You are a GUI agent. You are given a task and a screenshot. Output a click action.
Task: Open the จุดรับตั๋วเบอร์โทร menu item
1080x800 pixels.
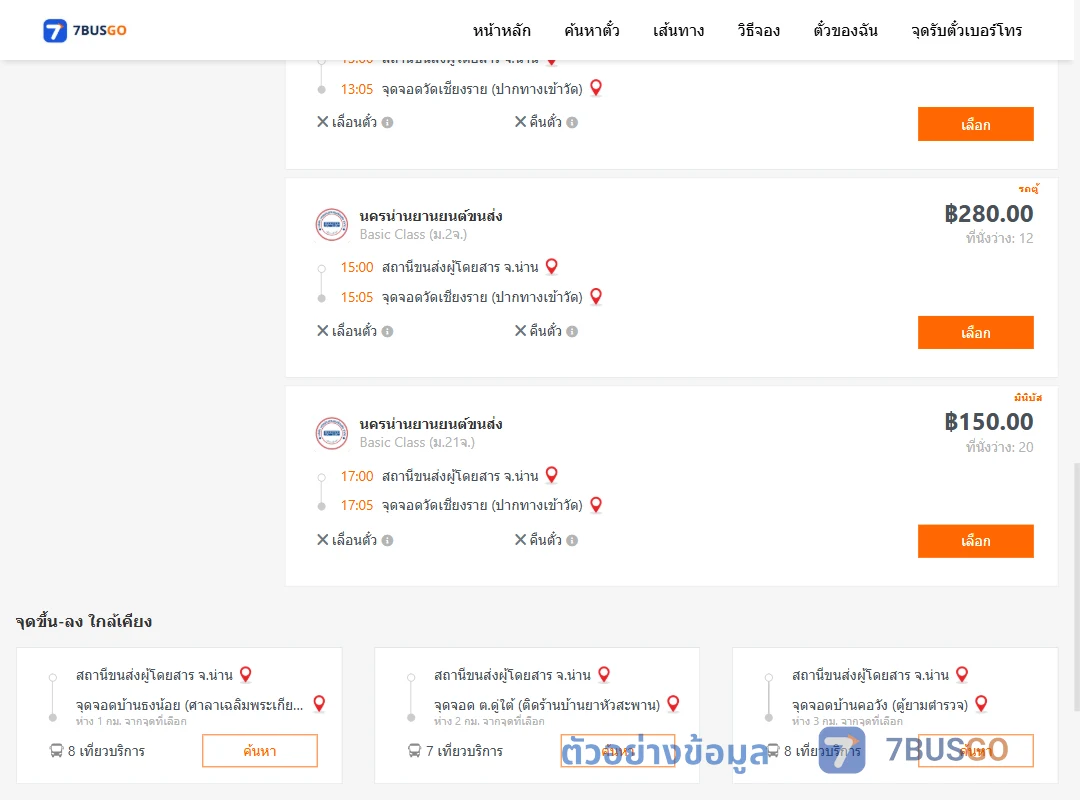[x=966, y=30]
